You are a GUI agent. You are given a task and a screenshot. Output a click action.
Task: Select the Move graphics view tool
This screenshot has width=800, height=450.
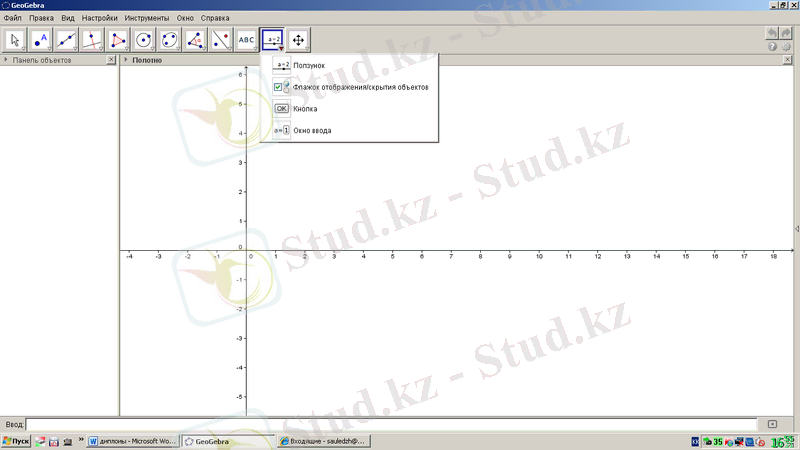coord(298,40)
